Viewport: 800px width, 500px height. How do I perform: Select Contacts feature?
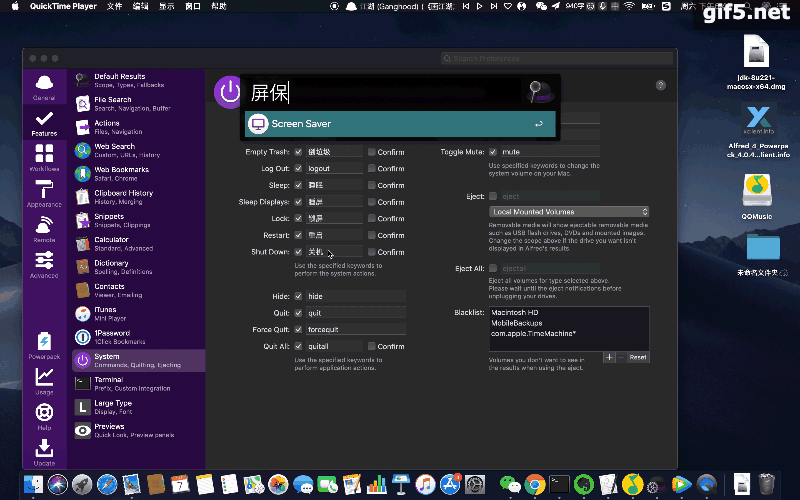coord(138,290)
